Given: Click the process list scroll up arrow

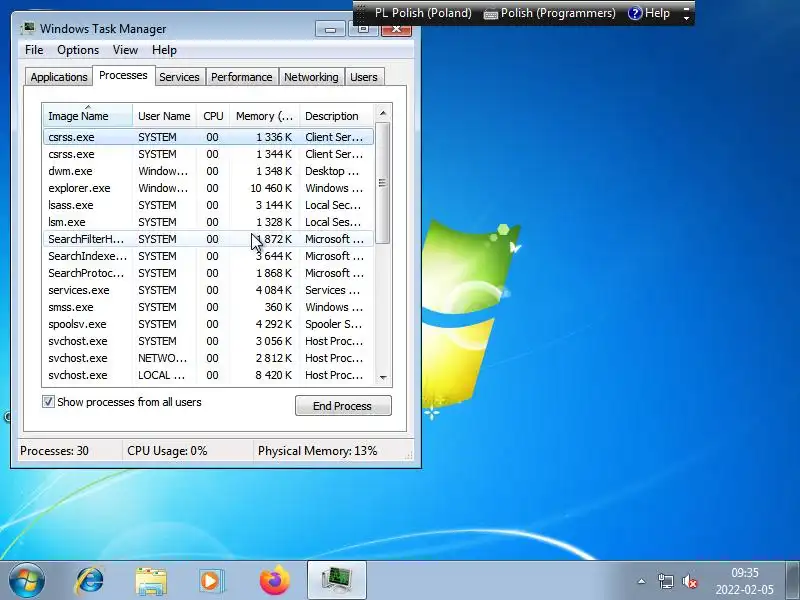Looking at the screenshot, I should (383, 113).
